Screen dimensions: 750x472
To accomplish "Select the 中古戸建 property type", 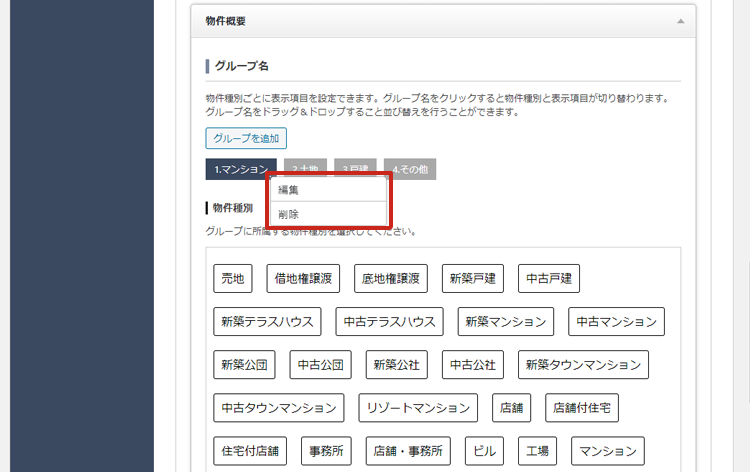I will (549, 279).
